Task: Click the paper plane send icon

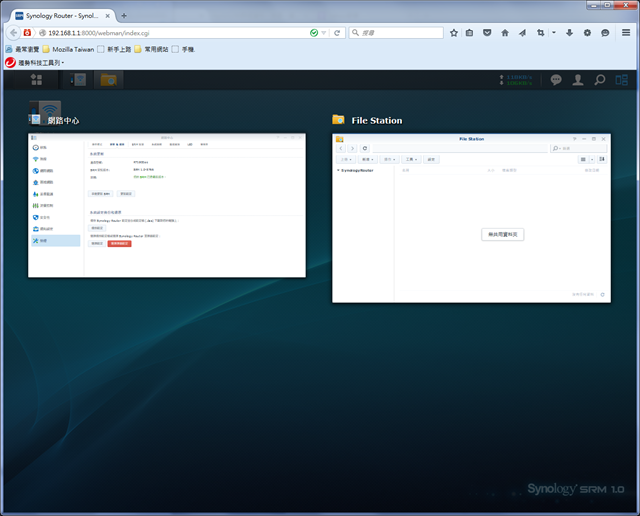Action: [522, 33]
